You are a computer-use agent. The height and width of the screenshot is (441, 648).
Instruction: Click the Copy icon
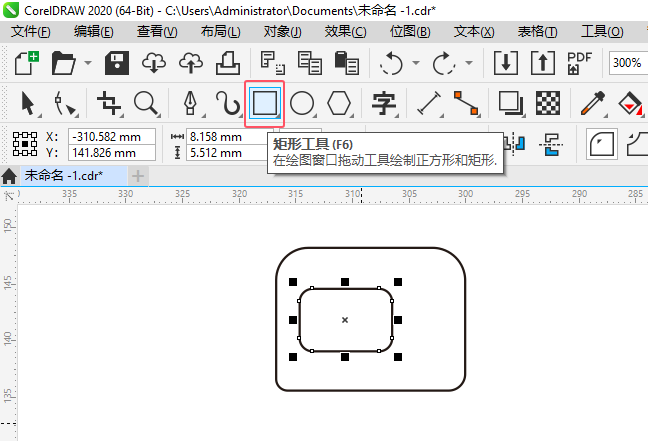point(310,63)
